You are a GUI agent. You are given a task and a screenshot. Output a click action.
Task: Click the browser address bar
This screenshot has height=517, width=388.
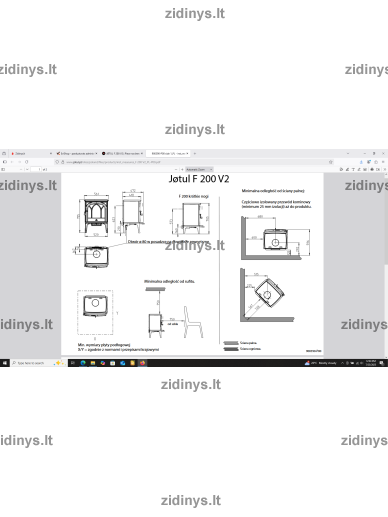pos(193,162)
